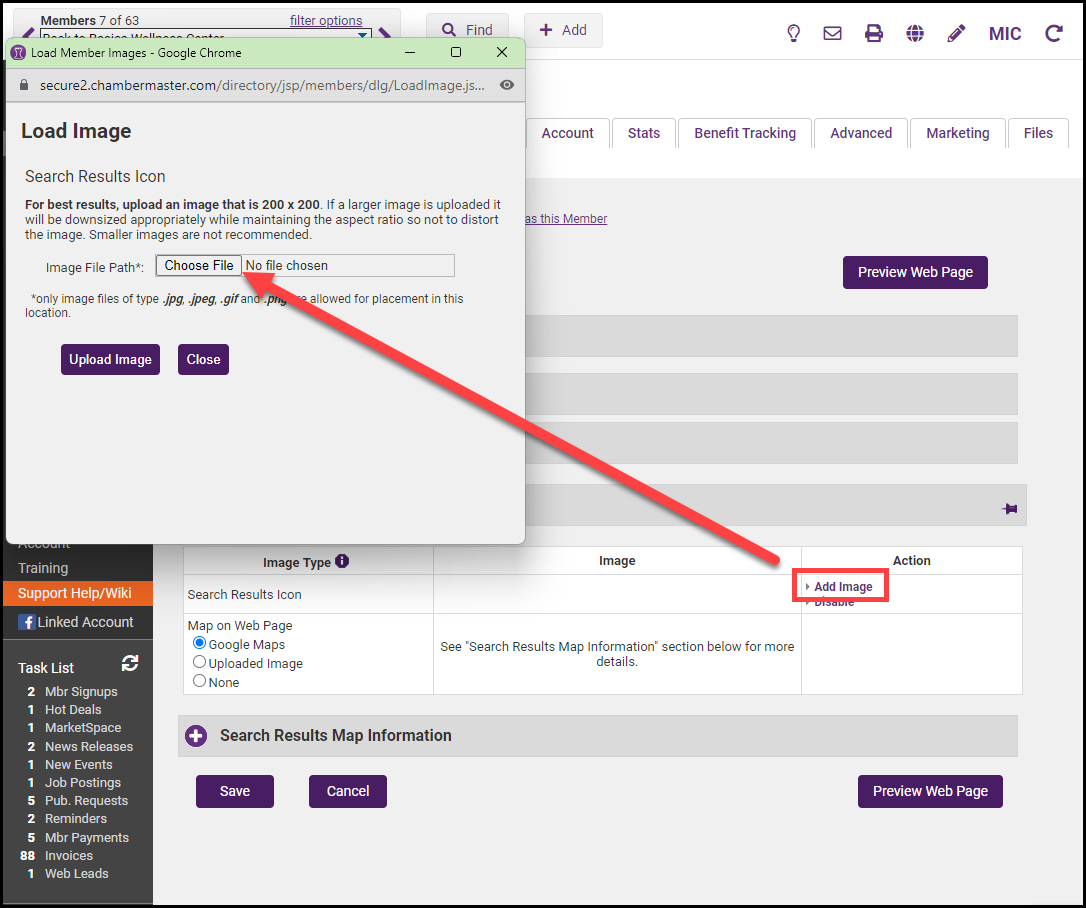Select None for Map on Web Page
Screen dimensions: 1086x908
click(200, 681)
